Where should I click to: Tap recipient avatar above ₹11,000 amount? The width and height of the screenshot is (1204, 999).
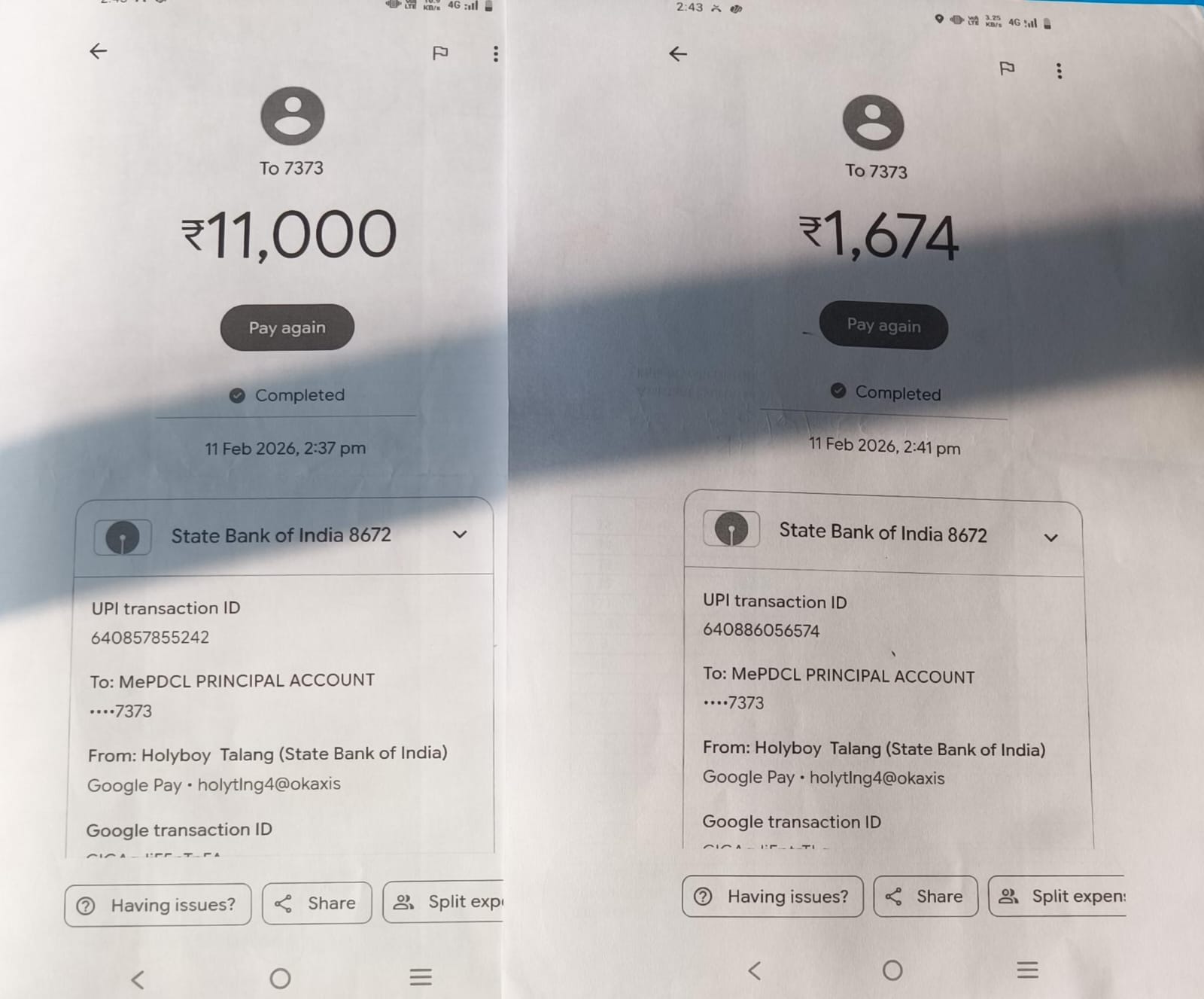click(x=293, y=116)
